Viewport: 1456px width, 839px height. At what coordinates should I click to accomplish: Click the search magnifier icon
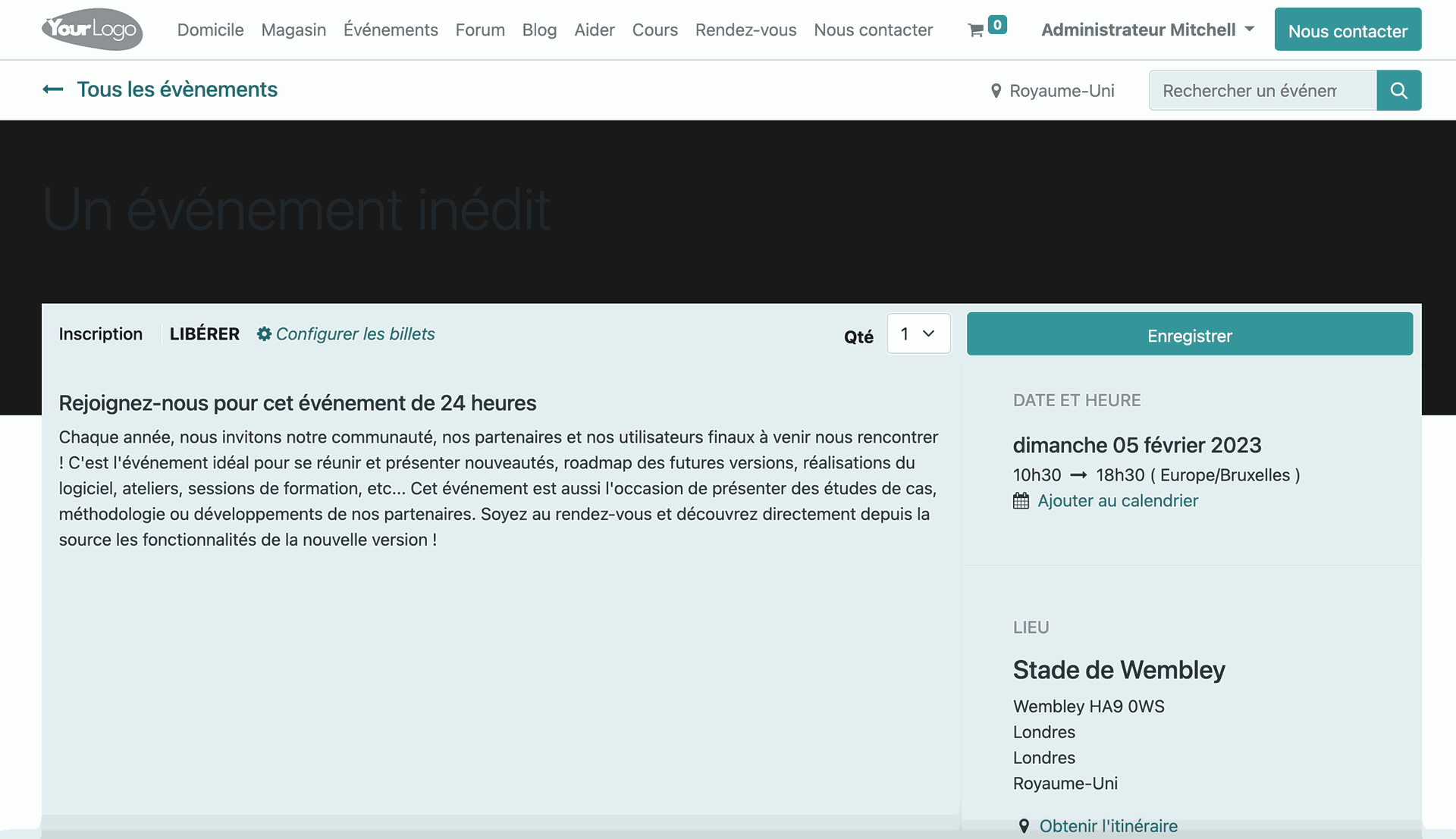tap(1399, 90)
